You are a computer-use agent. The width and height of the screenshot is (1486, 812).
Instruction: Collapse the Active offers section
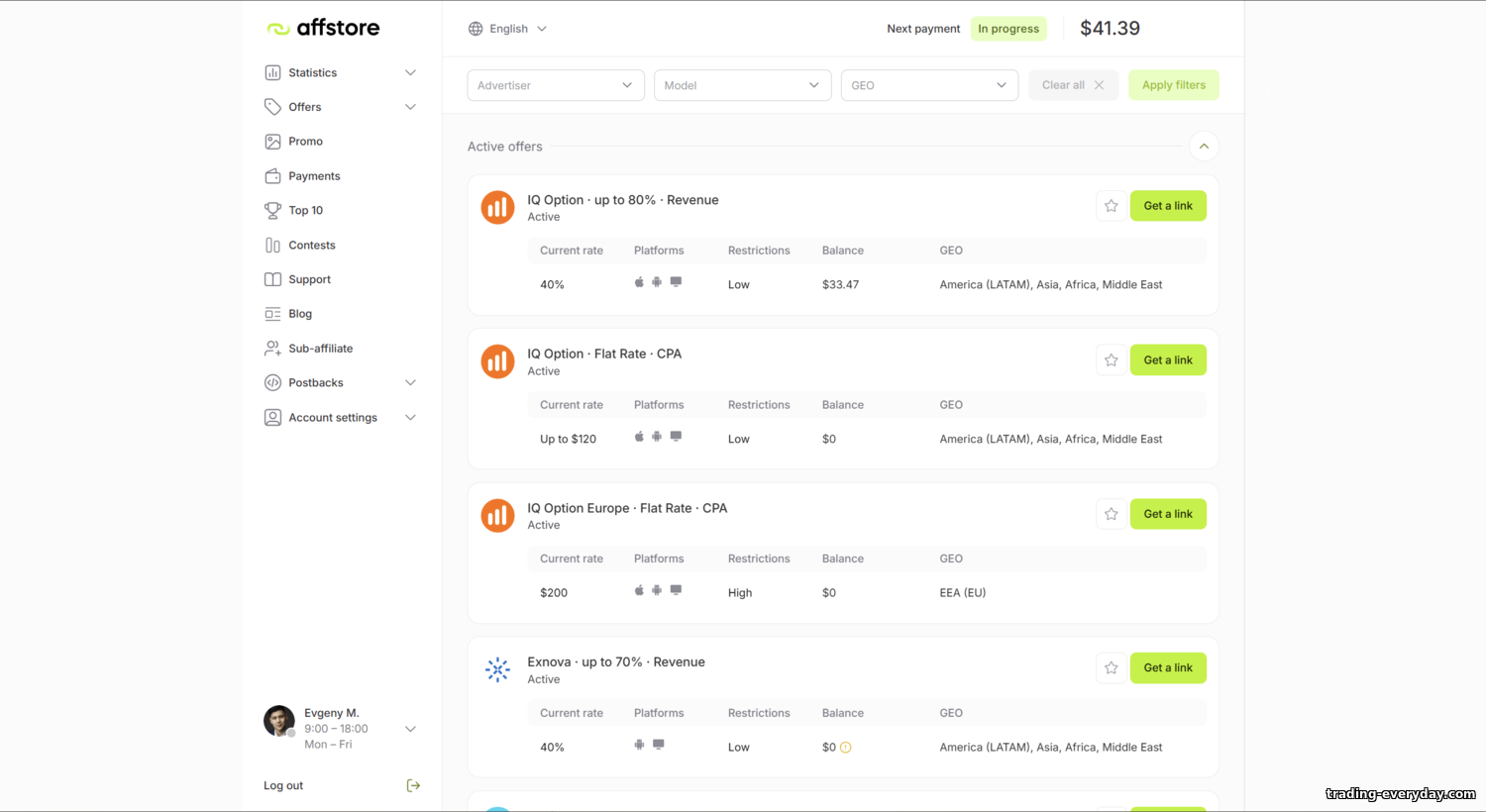[1204, 147]
